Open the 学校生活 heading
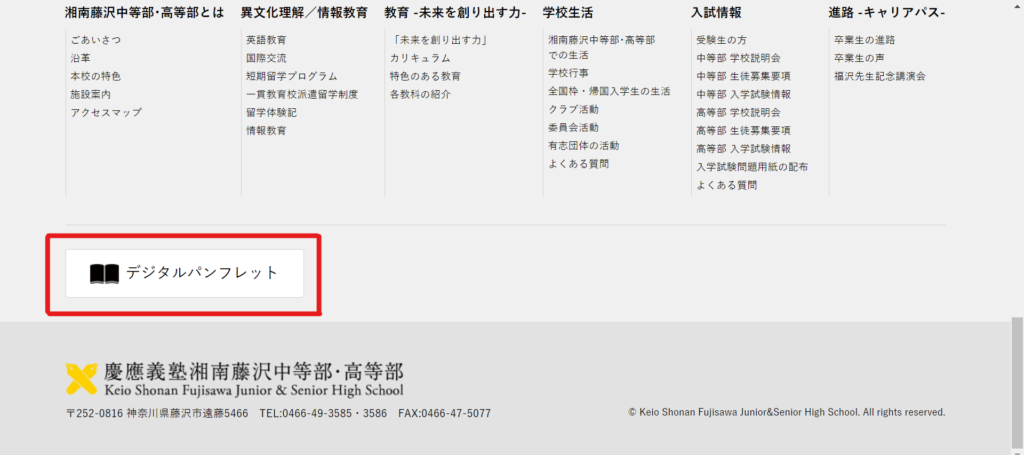Viewport: 1024px width, 455px height. point(568,12)
